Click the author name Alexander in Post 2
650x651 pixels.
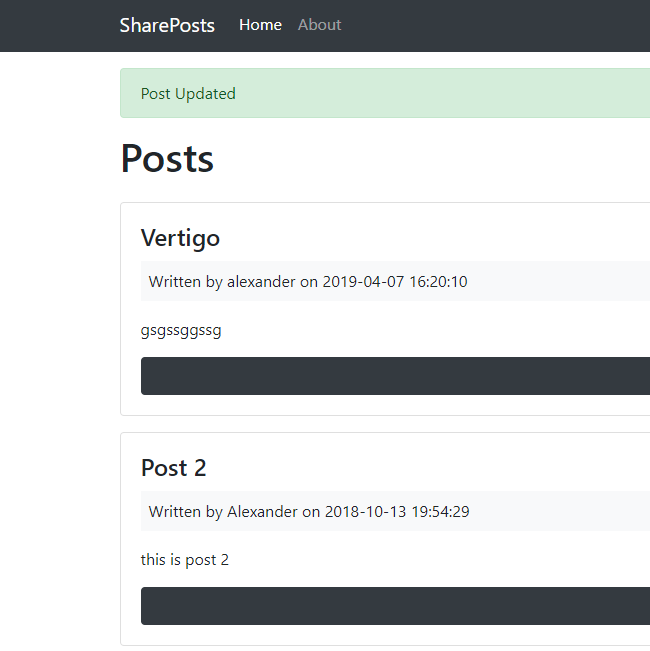tap(262, 512)
